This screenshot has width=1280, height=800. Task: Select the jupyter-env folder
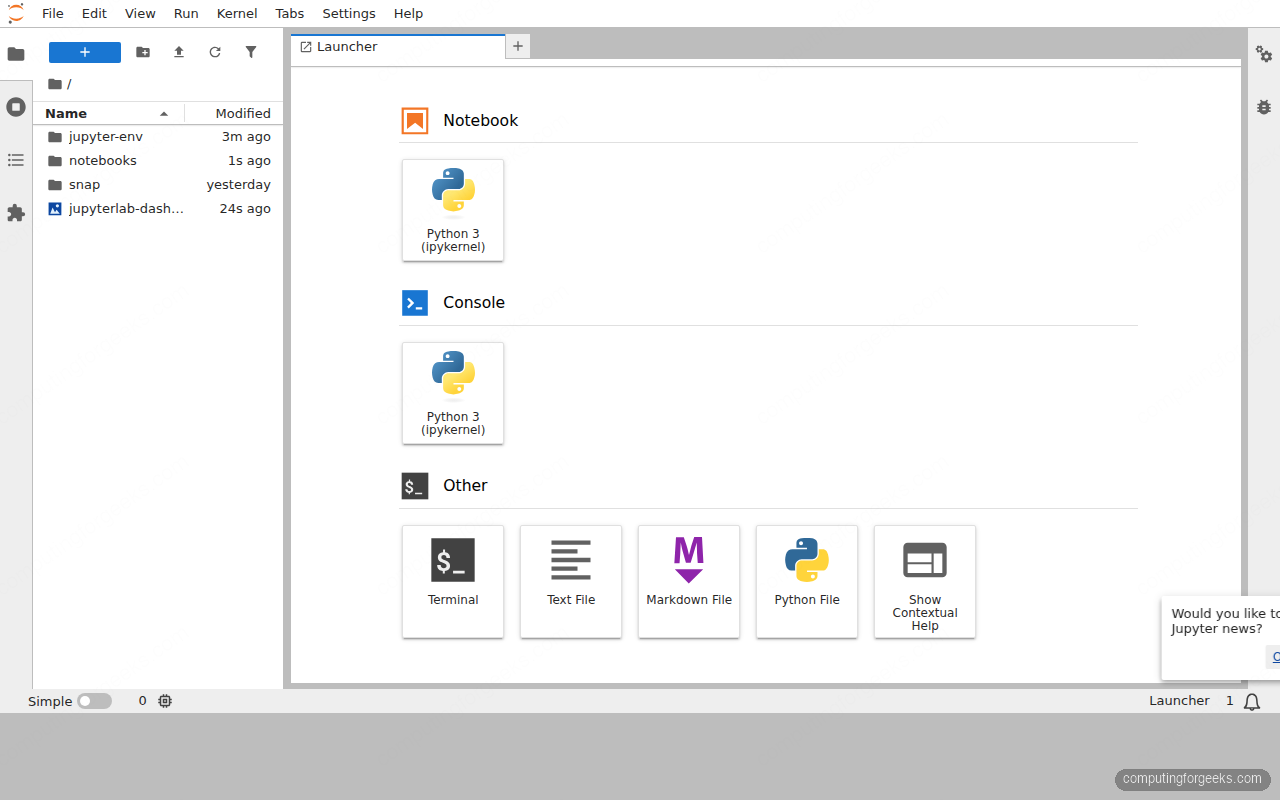pos(159,136)
